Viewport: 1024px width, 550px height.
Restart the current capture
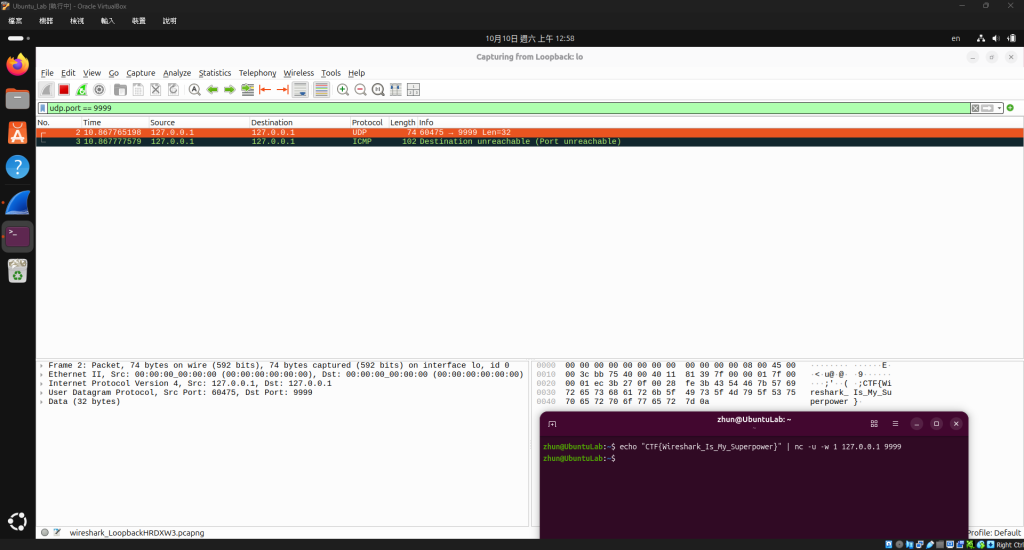tap(81, 89)
